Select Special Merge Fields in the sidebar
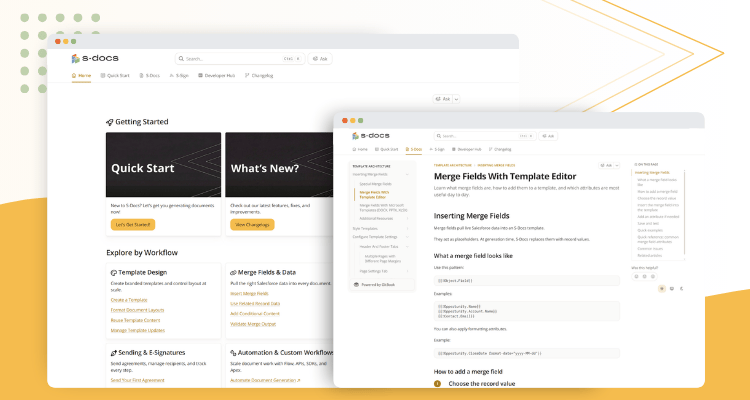 coord(375,184)
